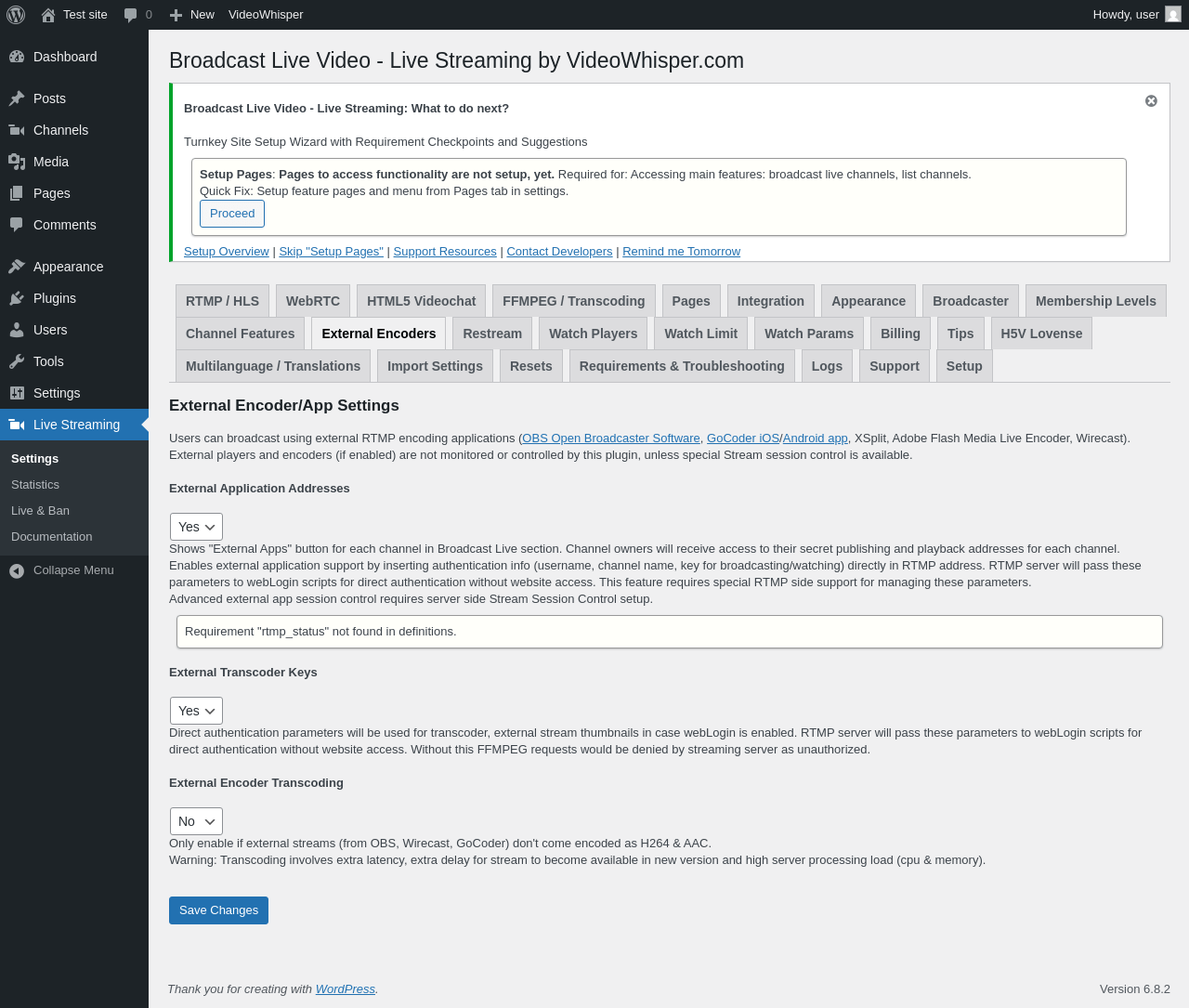Open the H5V Lovense tab
The width and height of the screenshot is (1189, 1008).
tap(1041, 334)
